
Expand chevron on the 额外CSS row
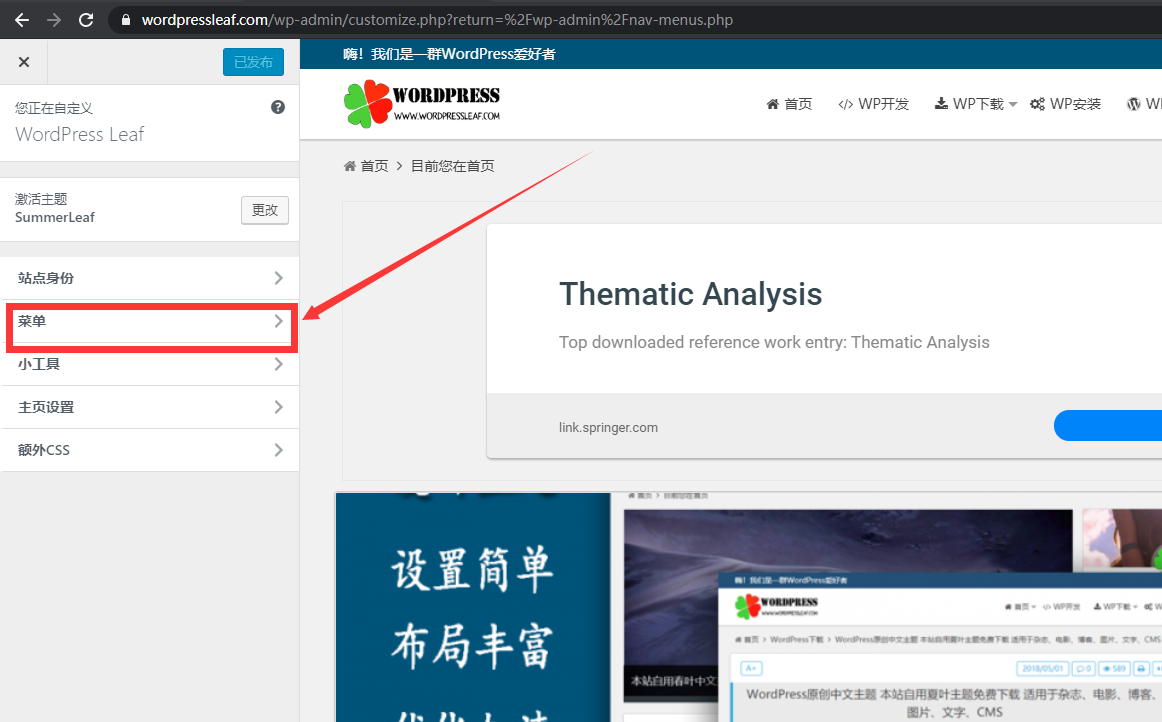tap(279, 450)
